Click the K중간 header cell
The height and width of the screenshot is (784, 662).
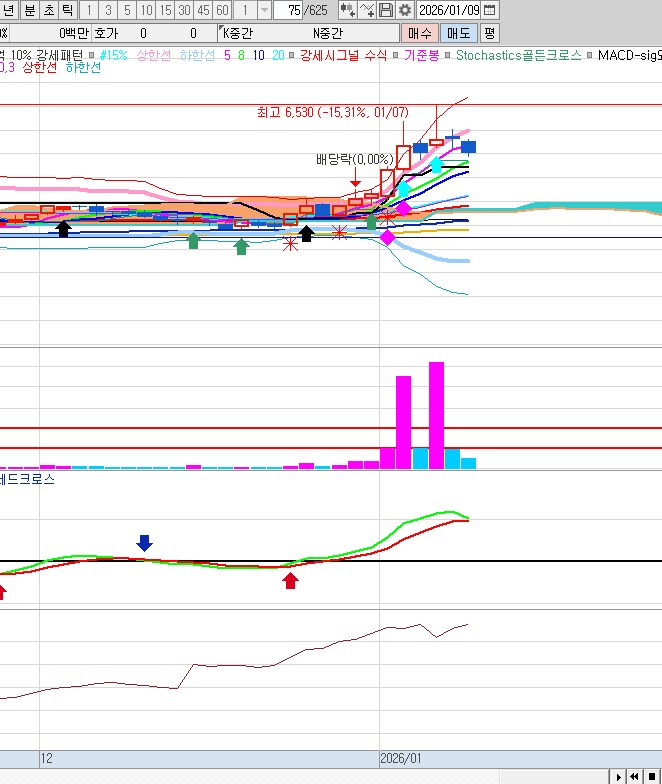[x=238, y=33]
